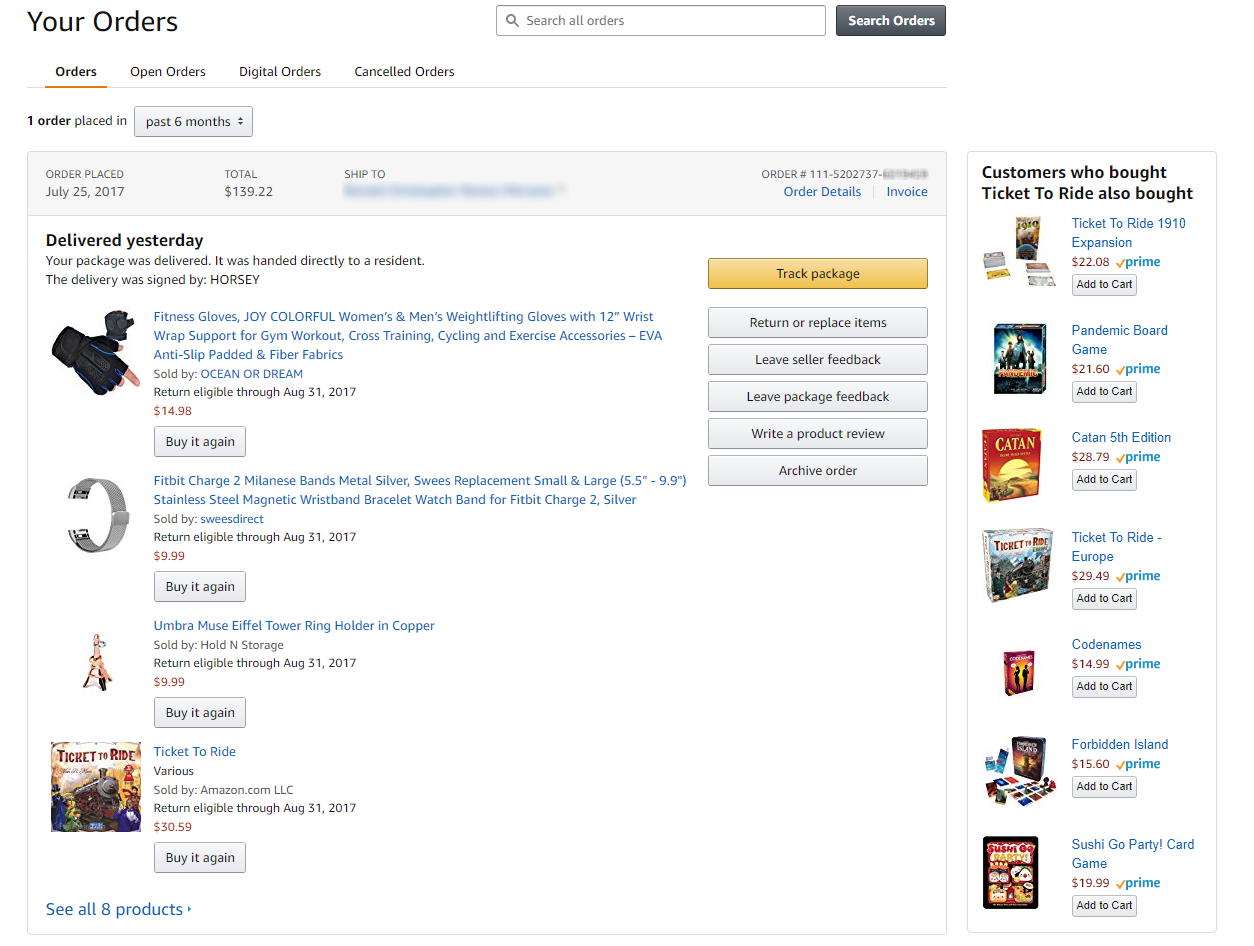Image resolution: width=1254 pixels, height=946 pixels.
Task: Click the prime badge beside Forbidden Island price
Action: 1138,764
